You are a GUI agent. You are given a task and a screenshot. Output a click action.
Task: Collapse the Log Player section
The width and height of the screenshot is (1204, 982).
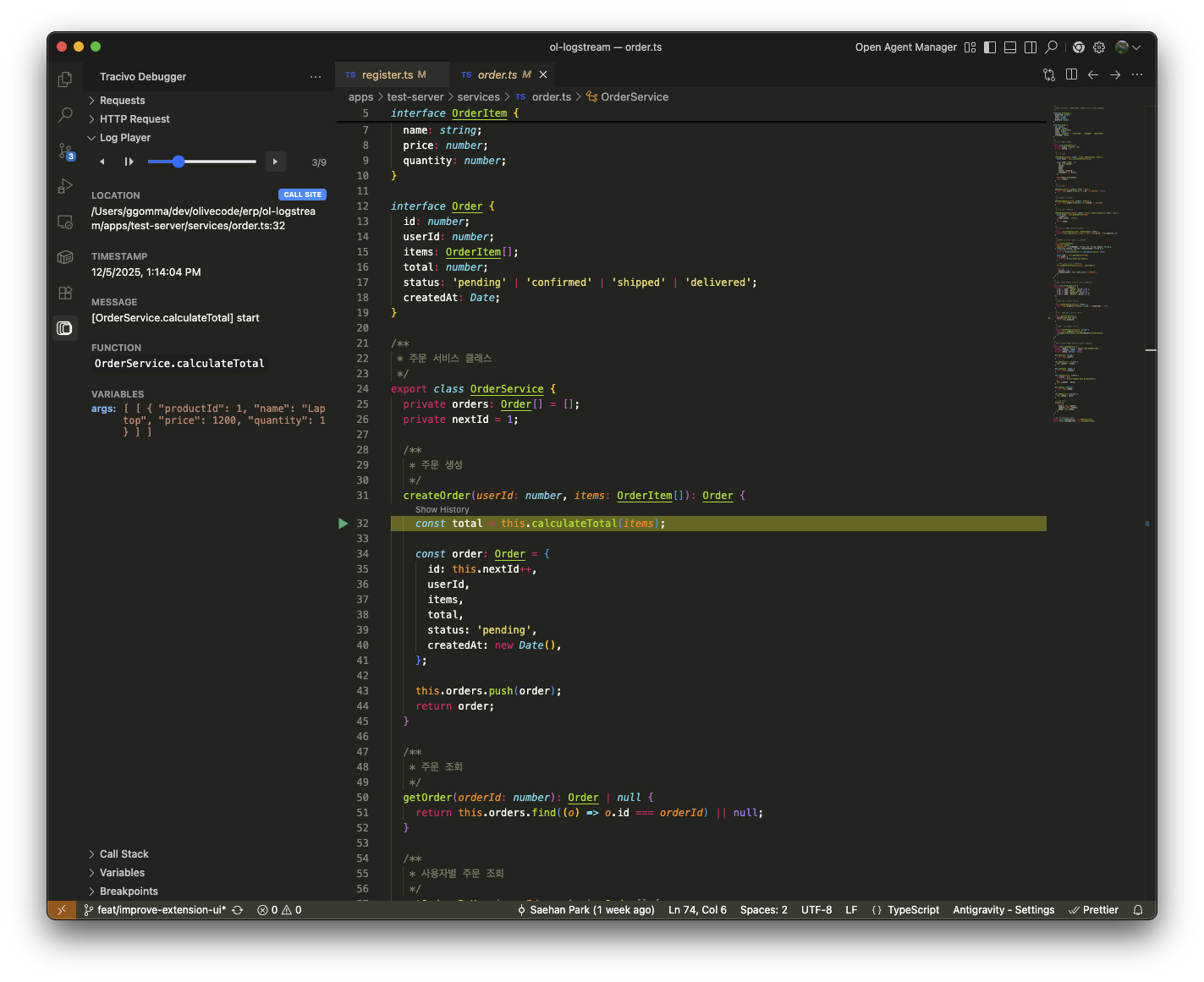coord(124,138)
